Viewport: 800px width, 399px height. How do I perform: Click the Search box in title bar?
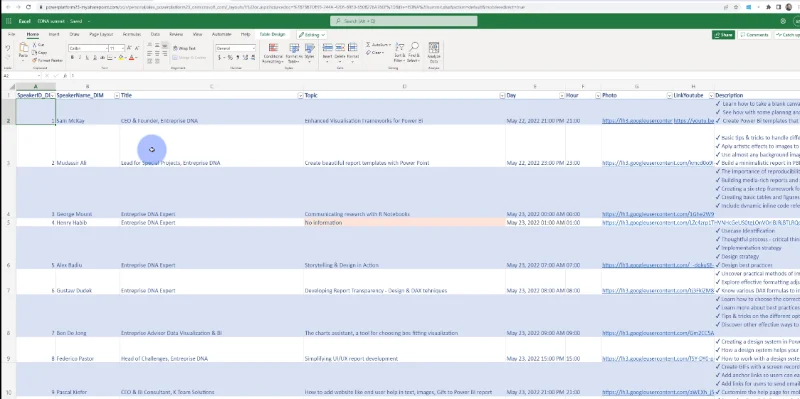404,21
